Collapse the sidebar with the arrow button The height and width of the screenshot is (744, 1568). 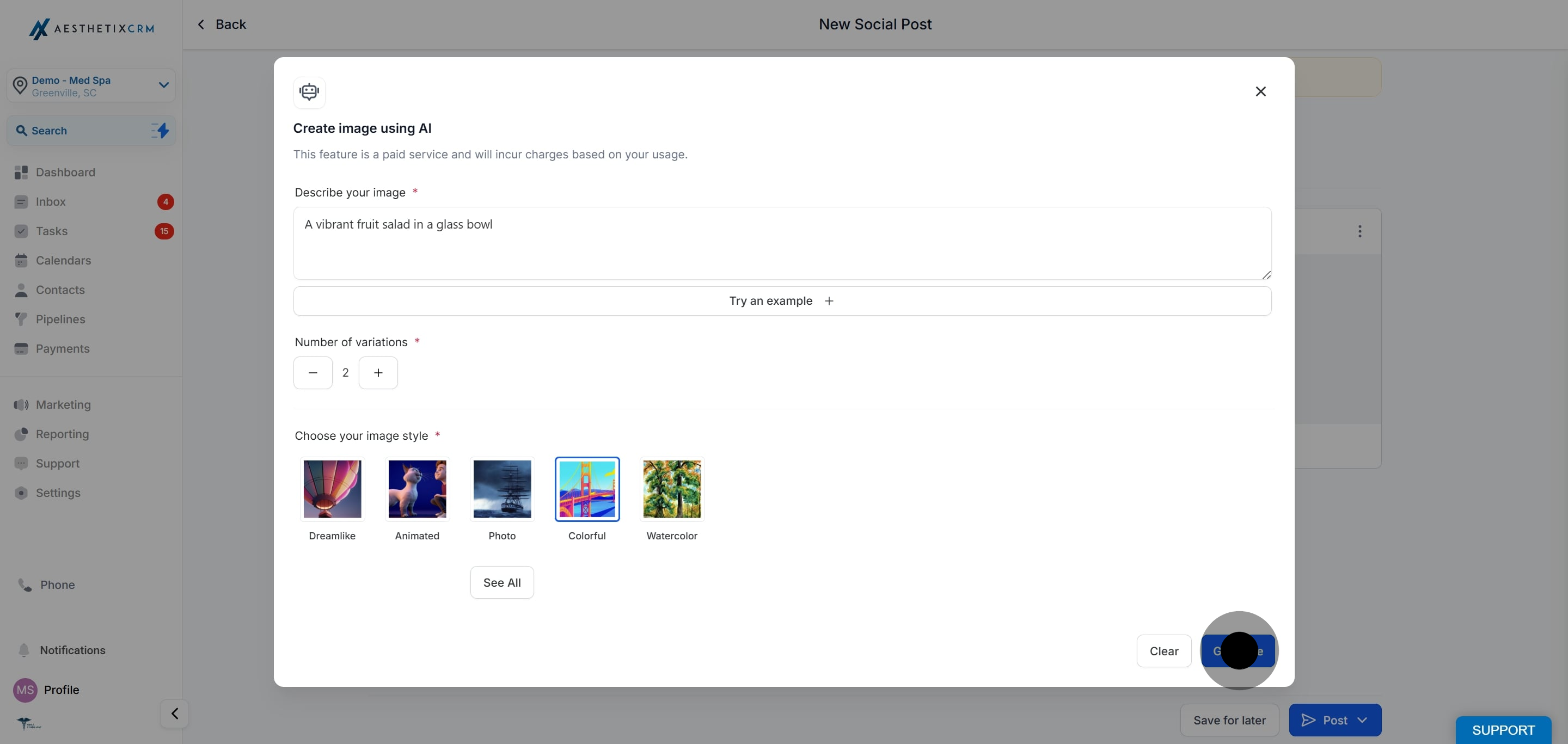pos(175,713)
